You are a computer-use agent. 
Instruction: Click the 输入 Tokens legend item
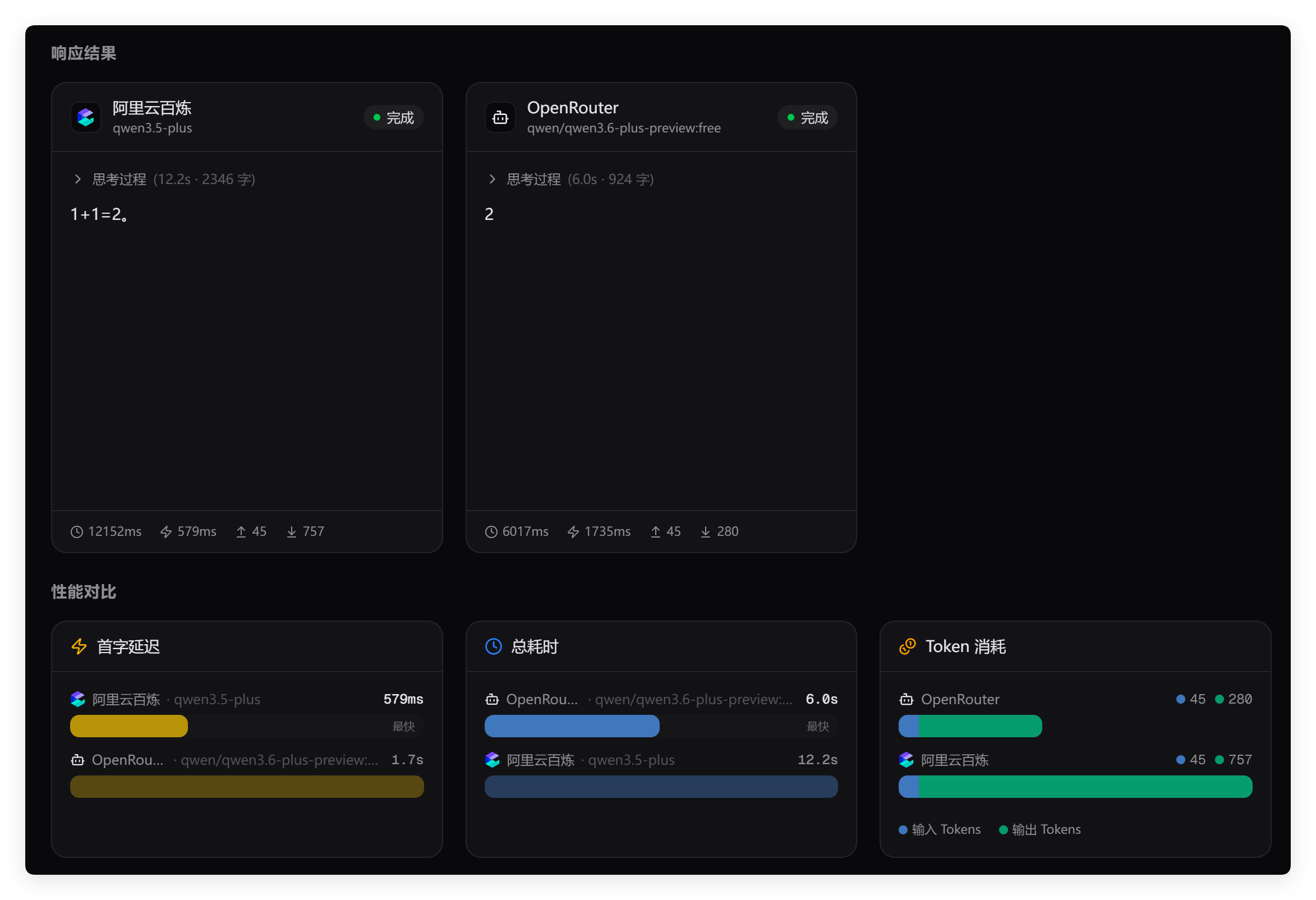tap(940, 830)
